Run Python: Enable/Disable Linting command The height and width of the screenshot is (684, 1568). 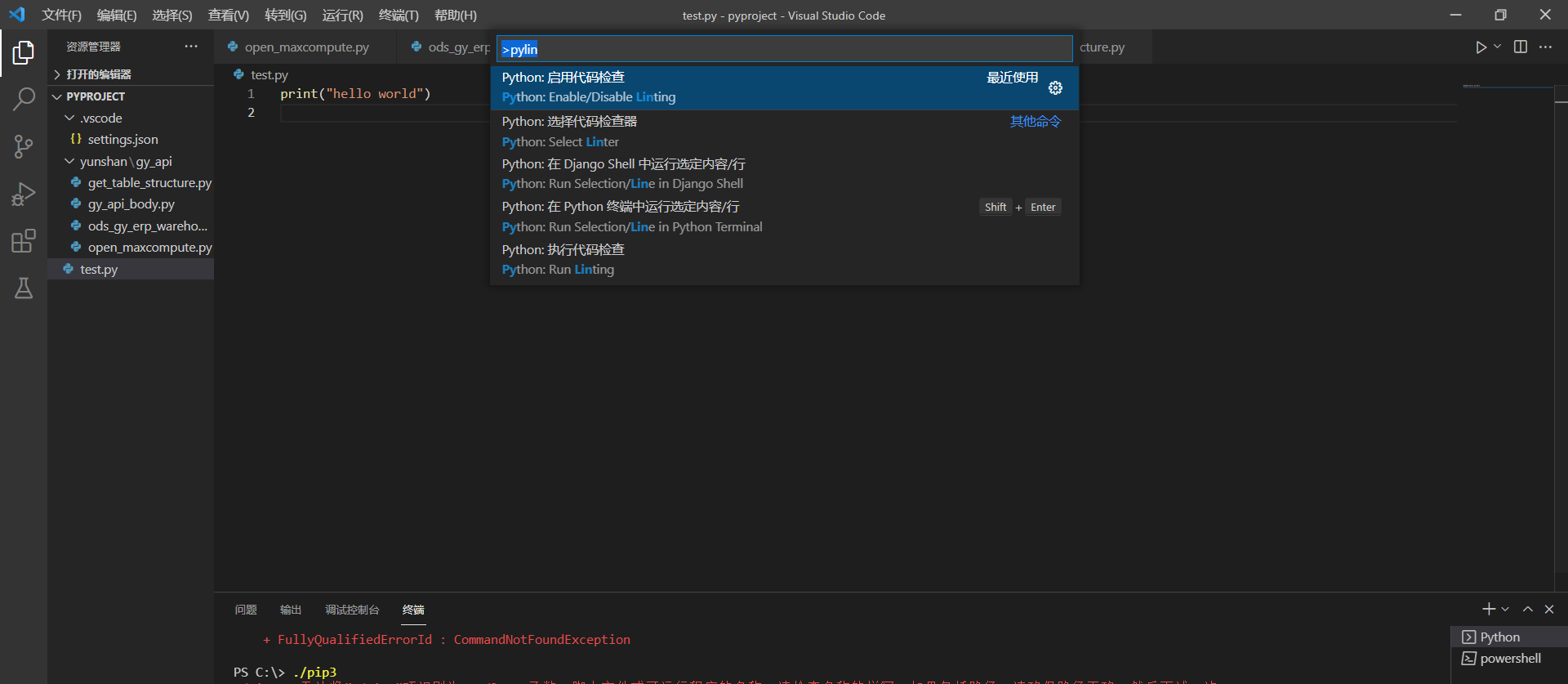[x=784, y=87]
